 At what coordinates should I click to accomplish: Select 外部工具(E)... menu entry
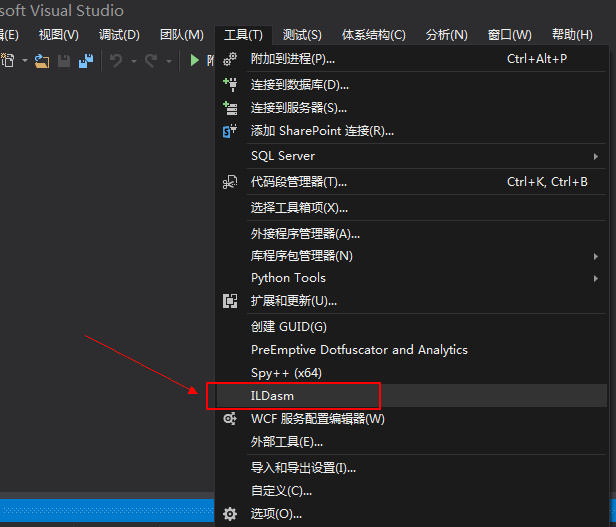tap(411, 442)
